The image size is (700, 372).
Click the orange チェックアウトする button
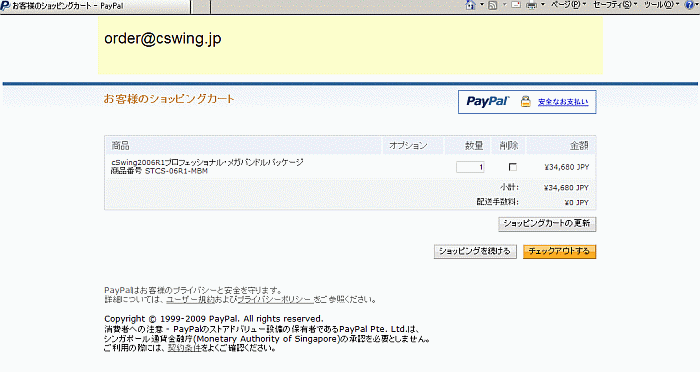(559, 251)
